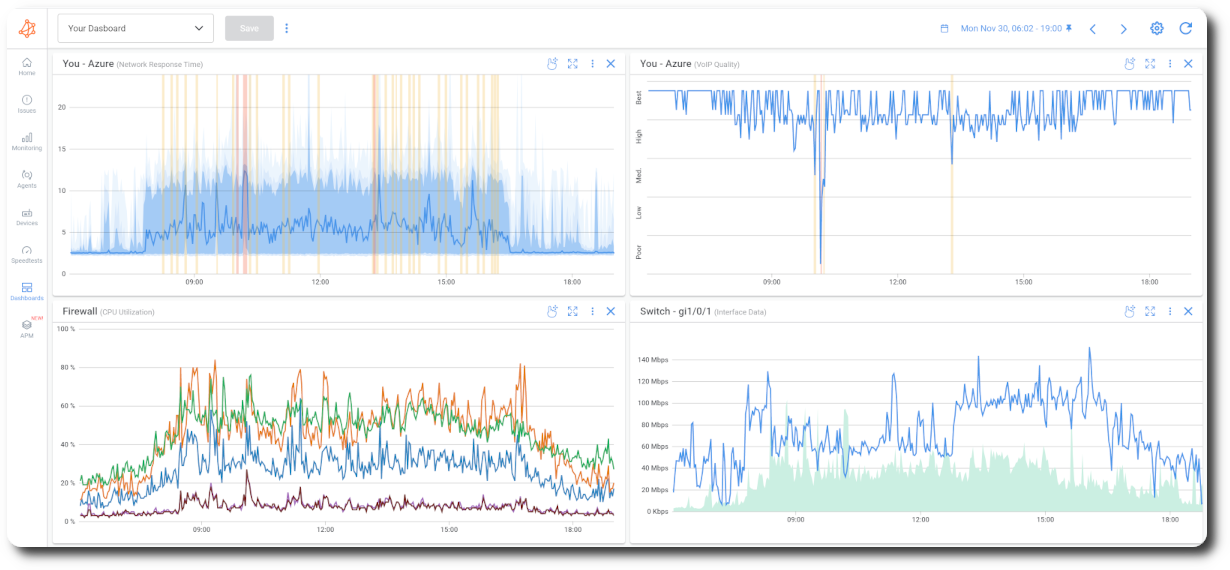The height and width of the screenshot is (570, 1230).
Task: Click the Poor label on VoIP chart
Action: coord(639,251)
